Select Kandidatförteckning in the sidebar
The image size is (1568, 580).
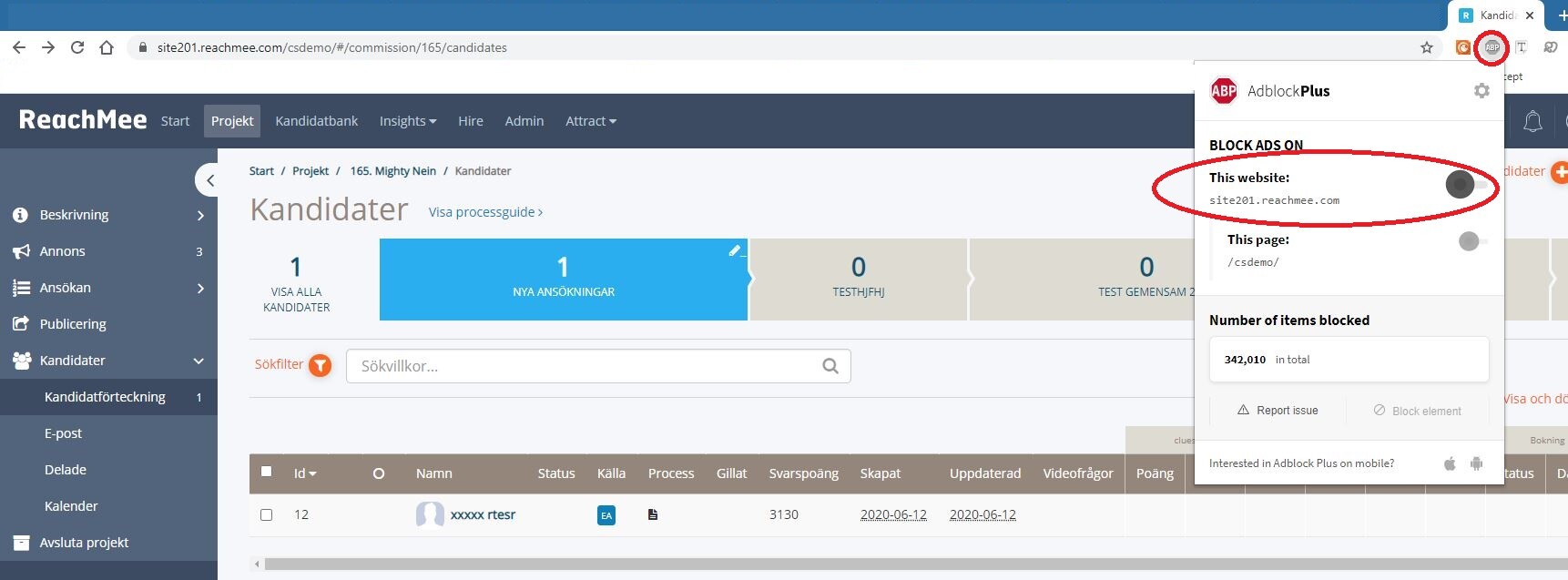pos(108,397)
